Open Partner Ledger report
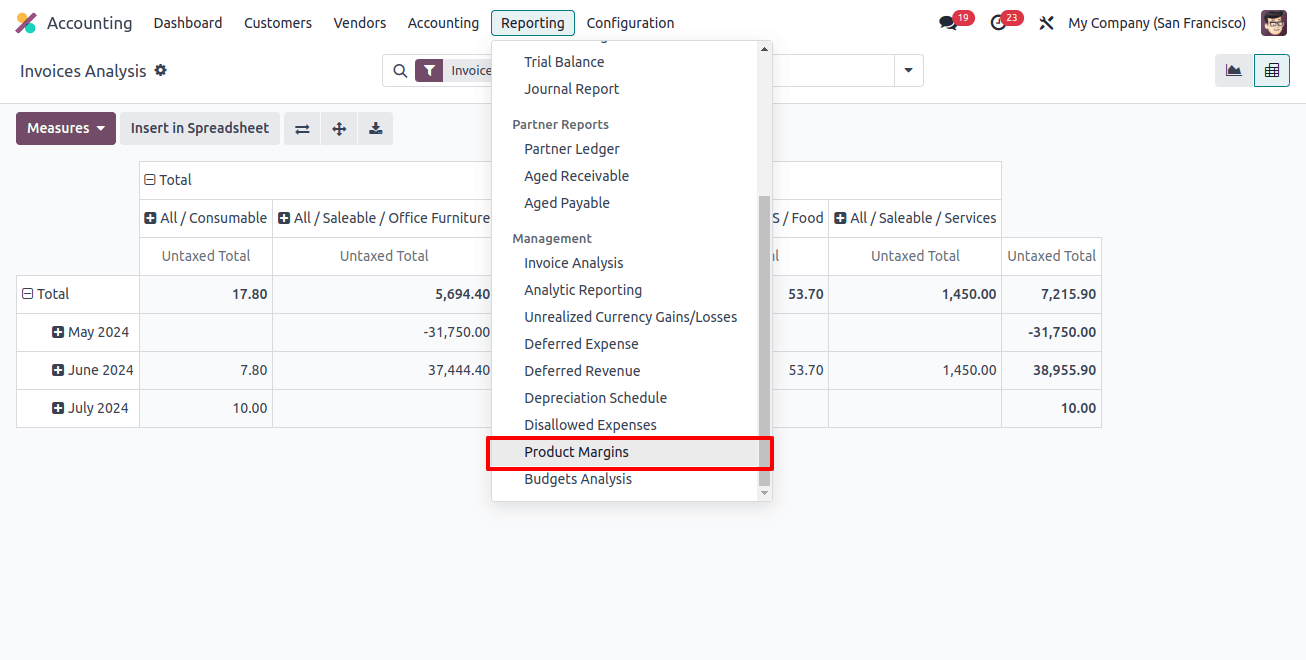Screen dimensions: 1306x660 pos(625,149)
